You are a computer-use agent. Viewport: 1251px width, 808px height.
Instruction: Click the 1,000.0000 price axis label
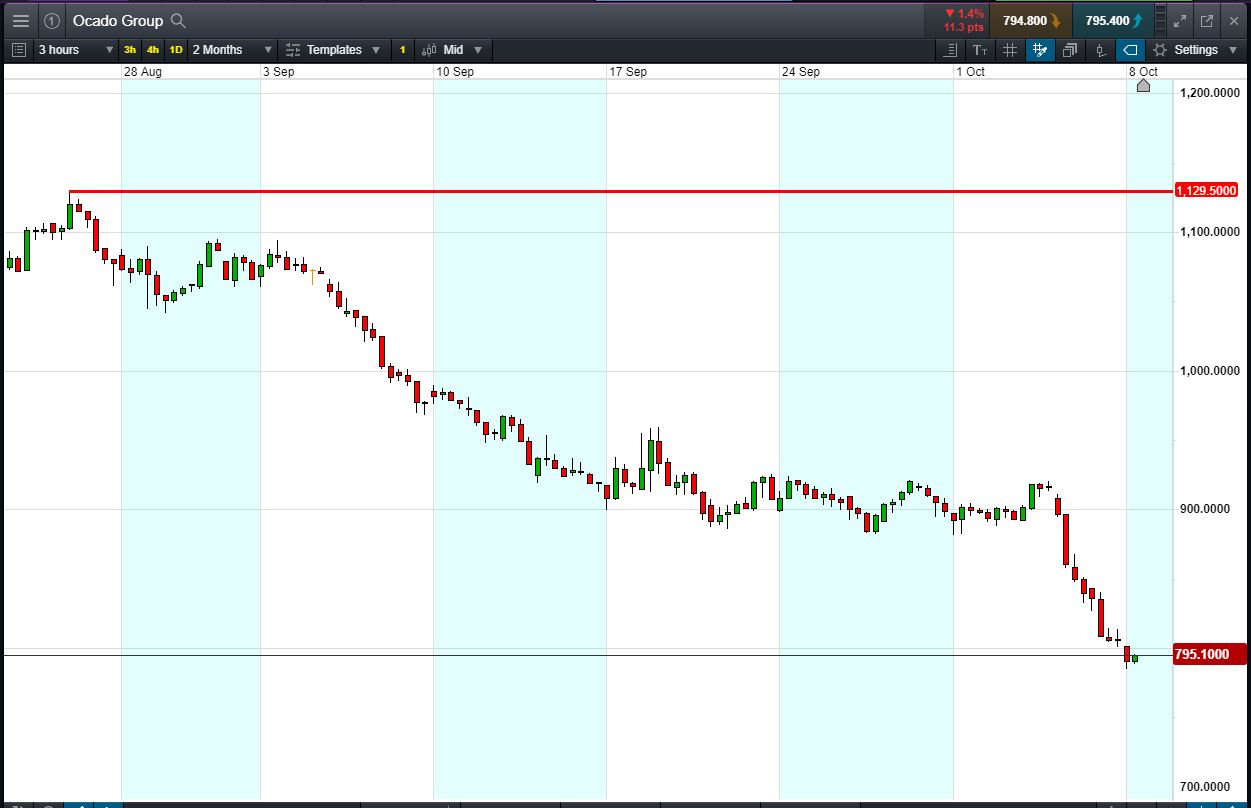point(1210,371)
